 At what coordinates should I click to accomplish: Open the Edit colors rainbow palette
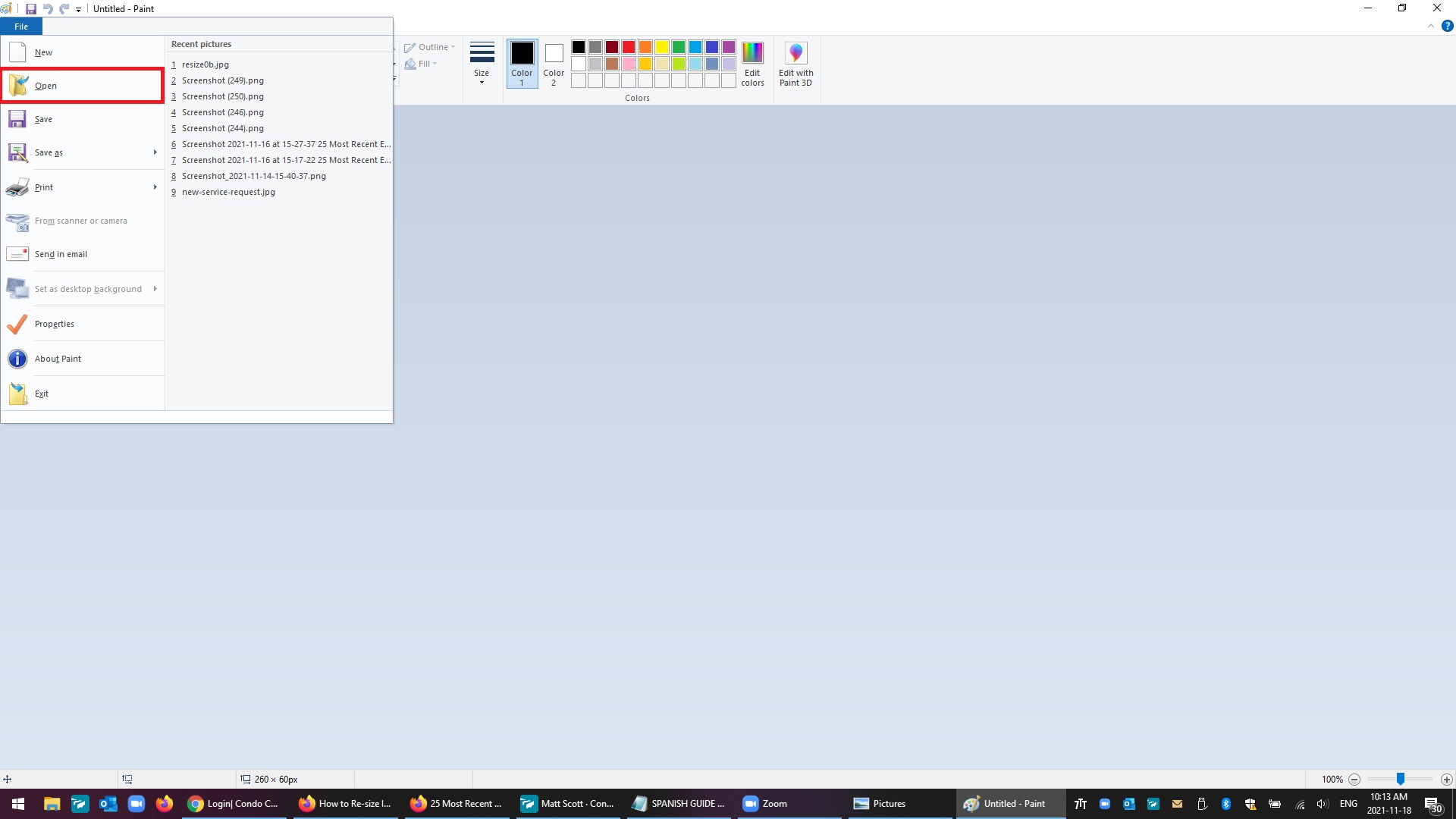(x=752, y=64)
